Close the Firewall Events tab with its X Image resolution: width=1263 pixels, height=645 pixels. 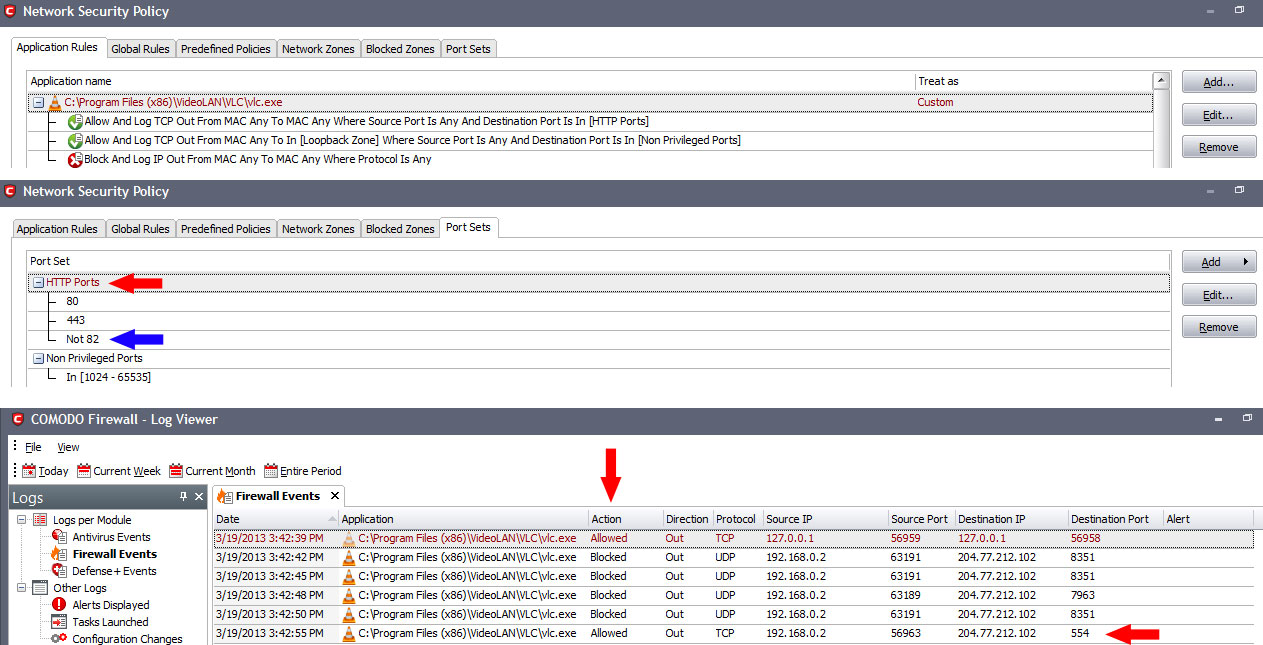tap(335, 496)
